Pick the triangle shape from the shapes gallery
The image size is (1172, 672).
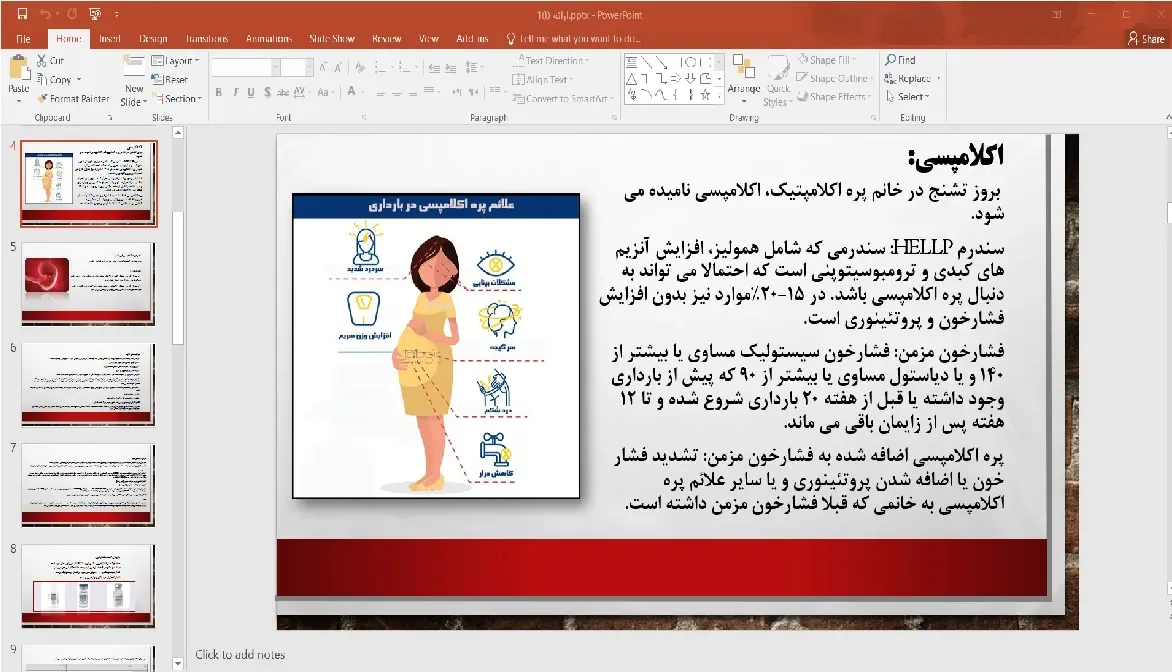tap(632, 78)
